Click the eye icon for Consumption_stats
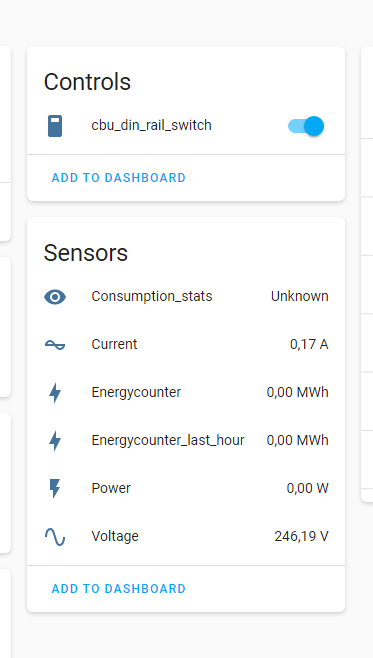 coord(55,297)
